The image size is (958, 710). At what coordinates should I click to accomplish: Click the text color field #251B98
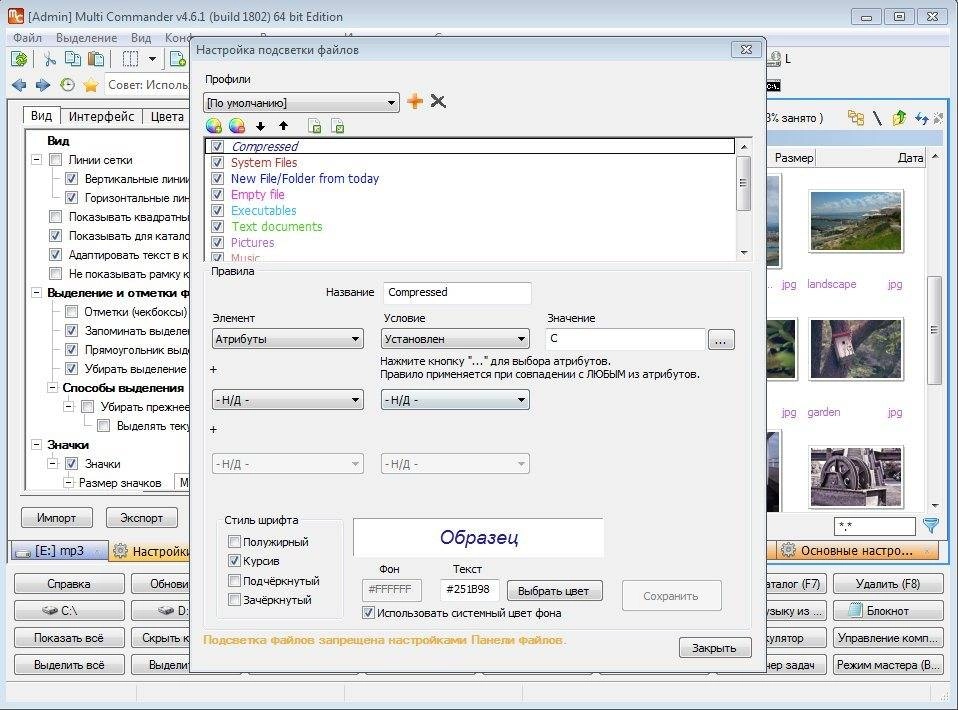(469, 590)
